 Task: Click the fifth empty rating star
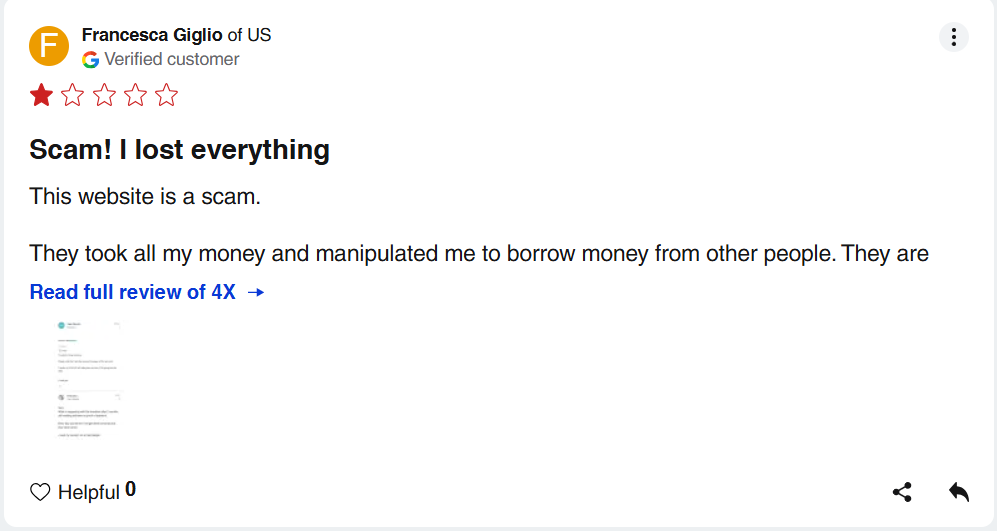point(166,95)
